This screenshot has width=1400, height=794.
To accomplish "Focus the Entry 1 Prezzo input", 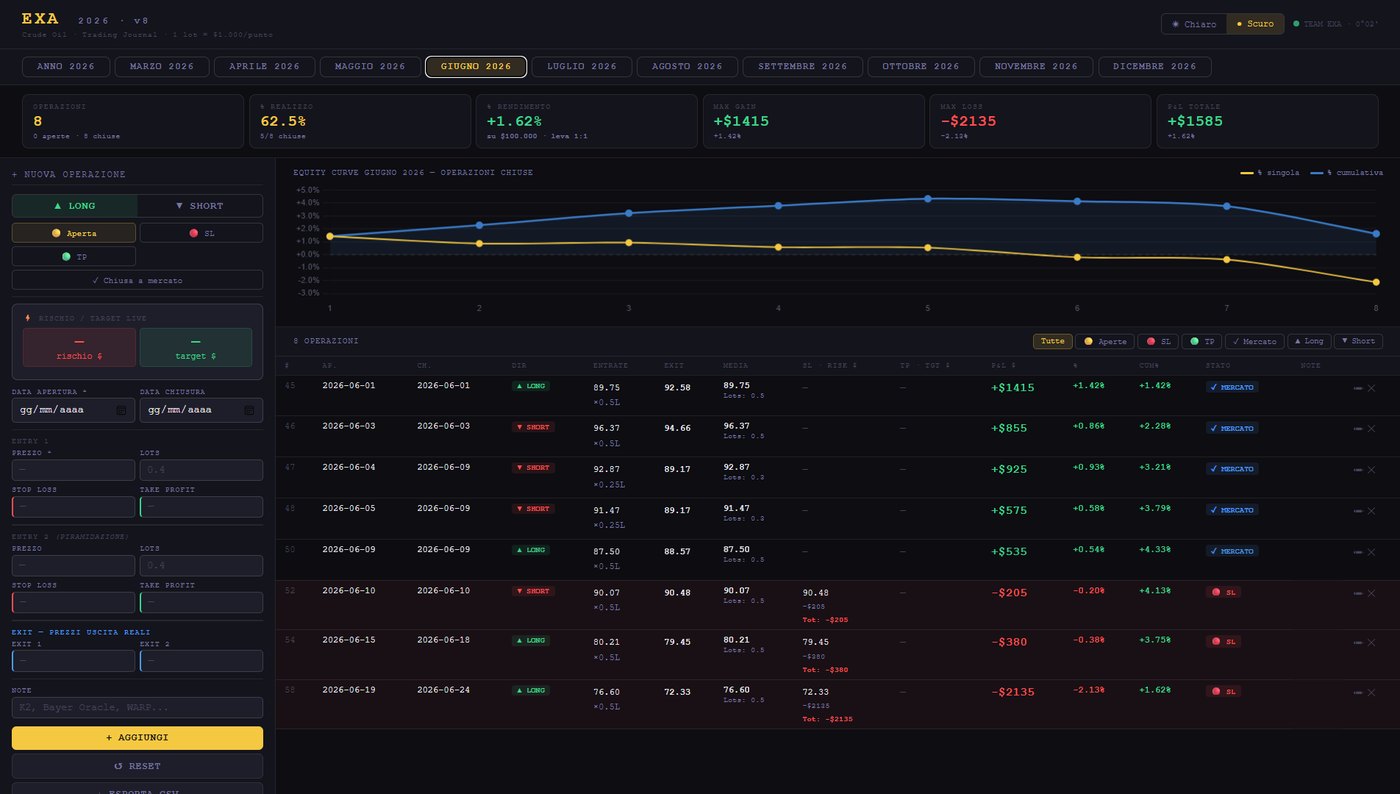I will 73,470.
